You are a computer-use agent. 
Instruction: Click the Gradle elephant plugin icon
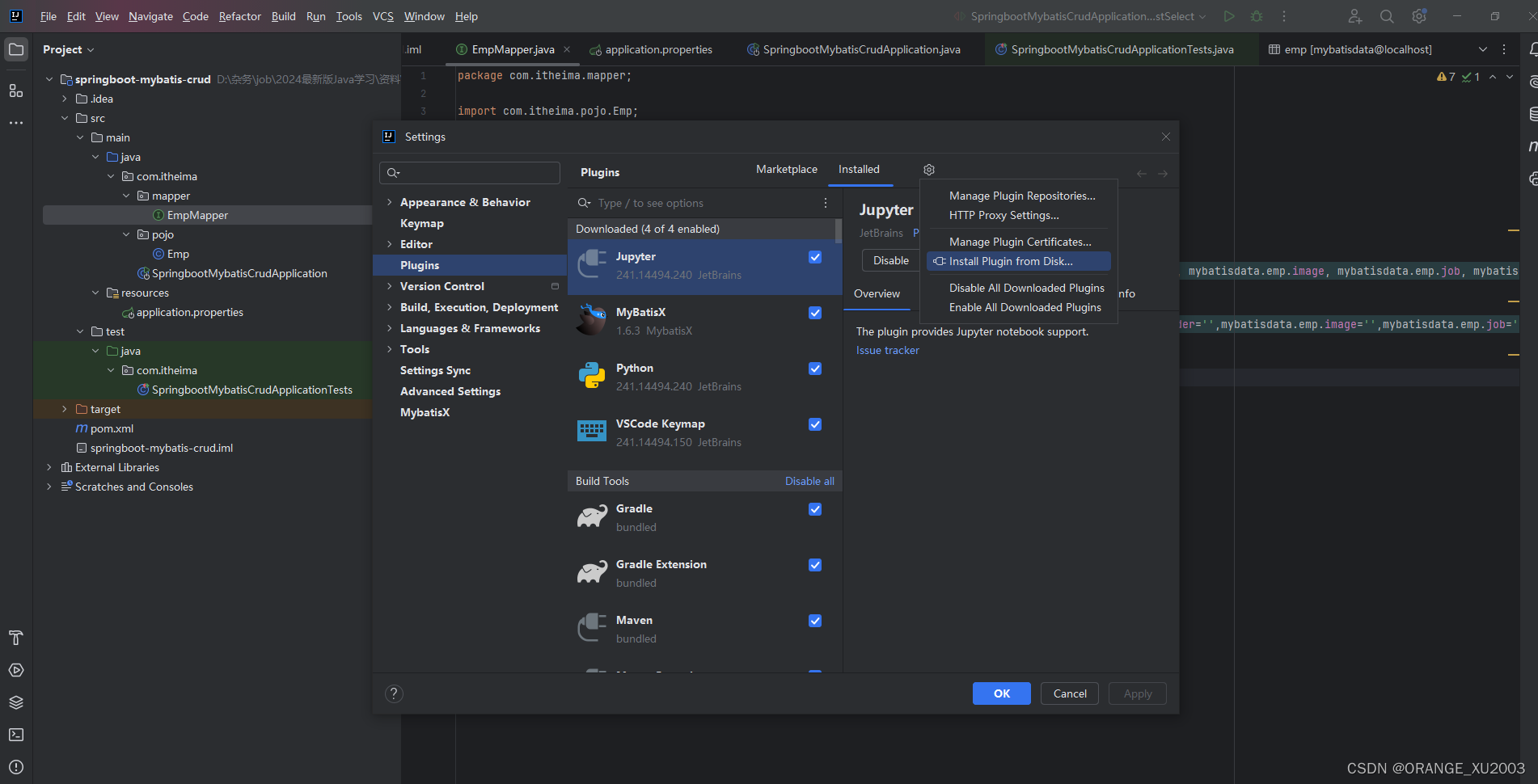[592, 517]
